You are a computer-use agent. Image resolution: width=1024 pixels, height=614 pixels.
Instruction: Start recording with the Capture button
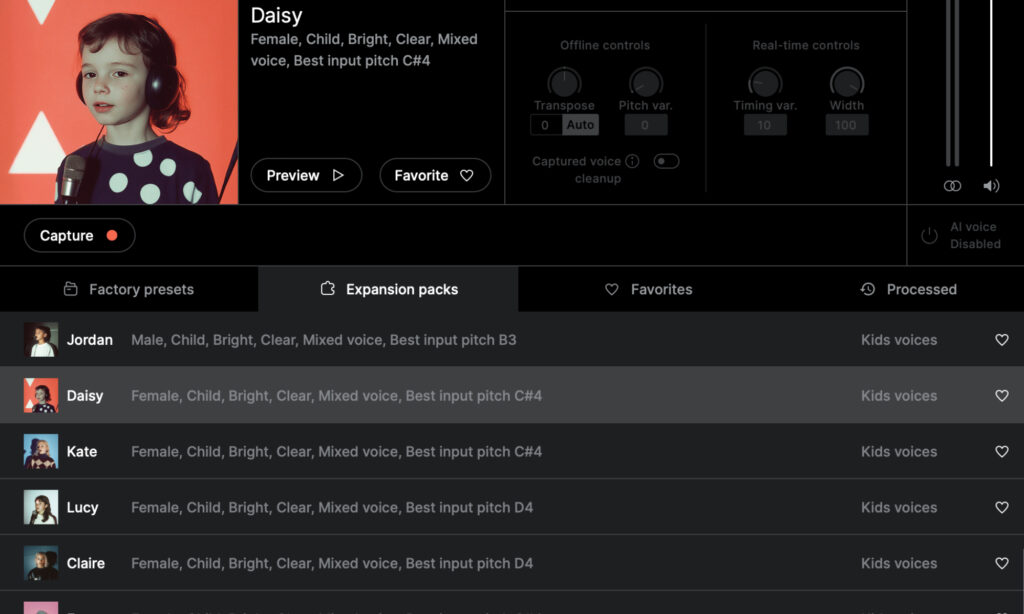click(79, 236)
